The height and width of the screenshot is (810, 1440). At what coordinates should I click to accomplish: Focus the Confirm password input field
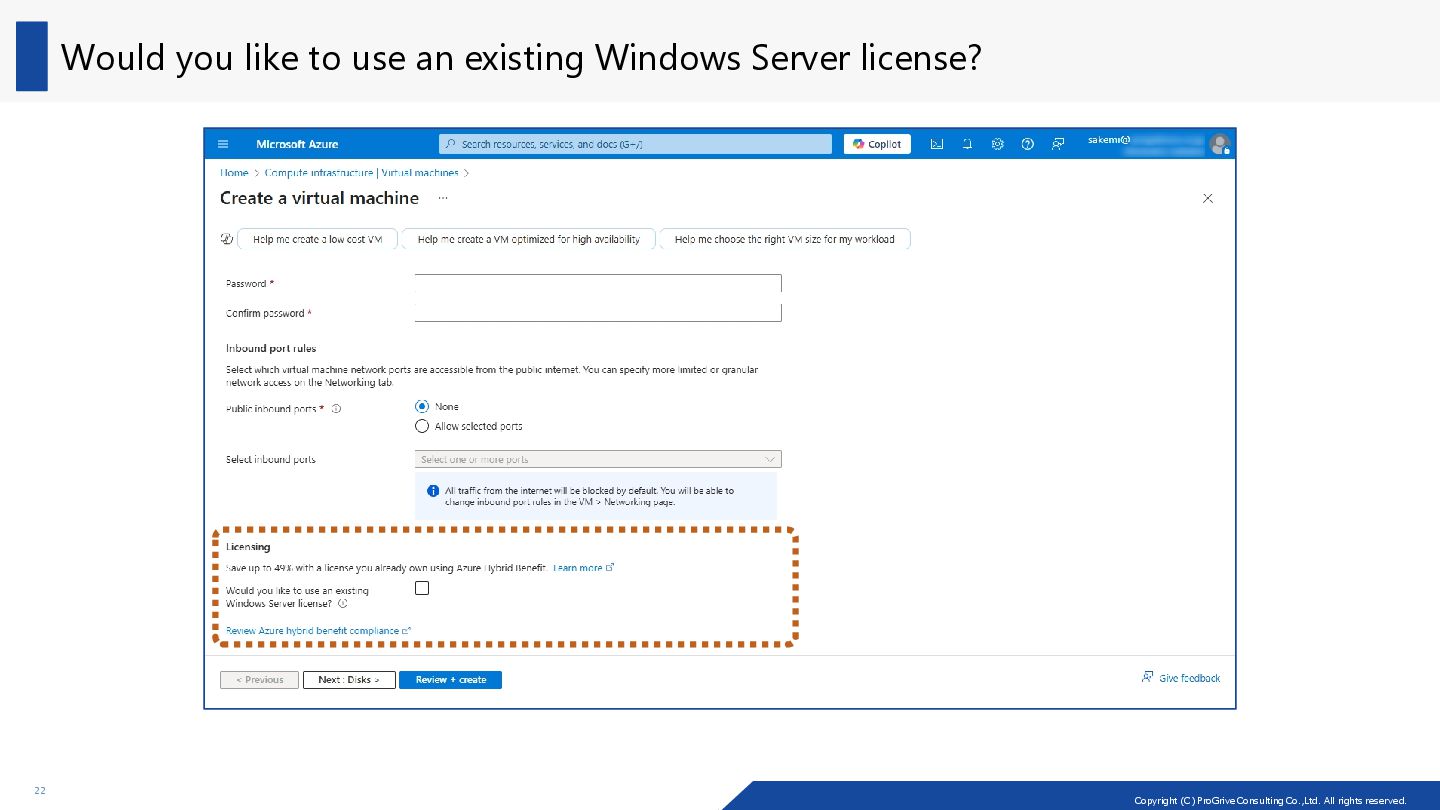pyautogui.click(x=598, y=313)
